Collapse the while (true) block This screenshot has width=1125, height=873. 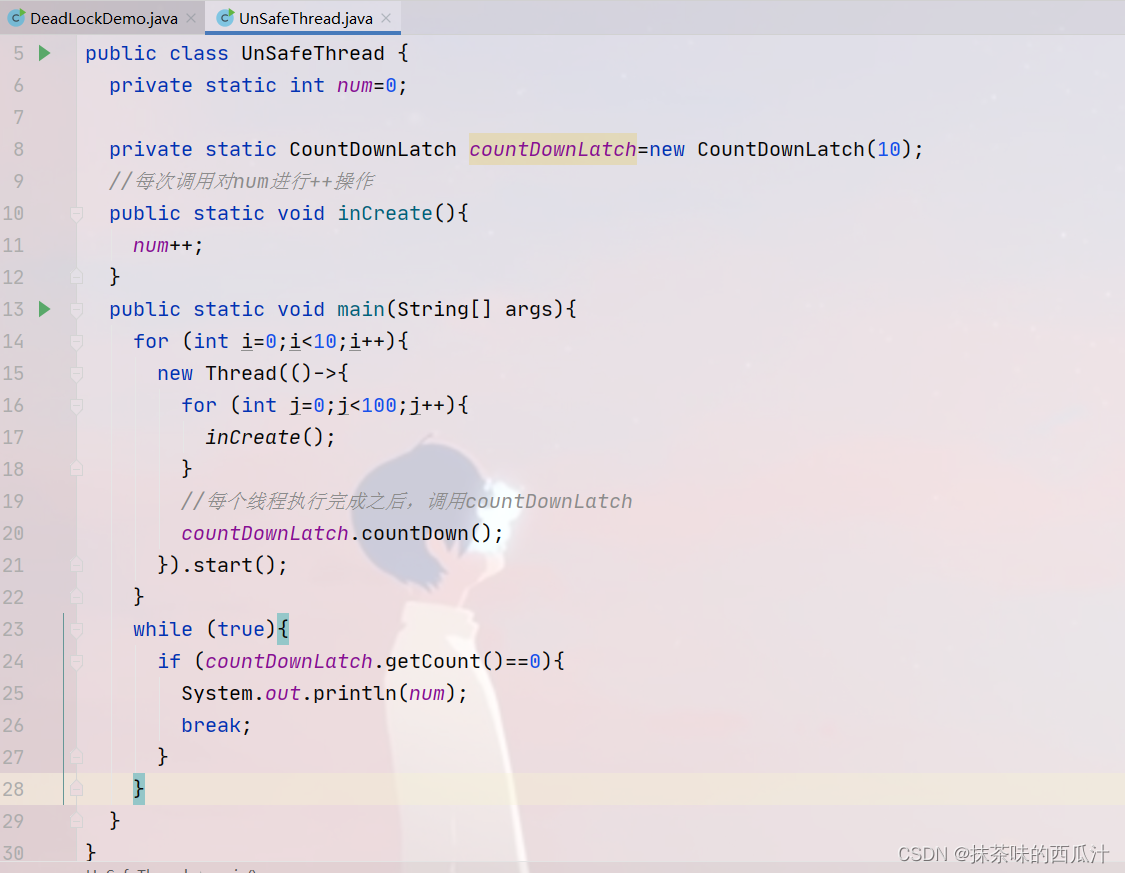tap(77, 629)
